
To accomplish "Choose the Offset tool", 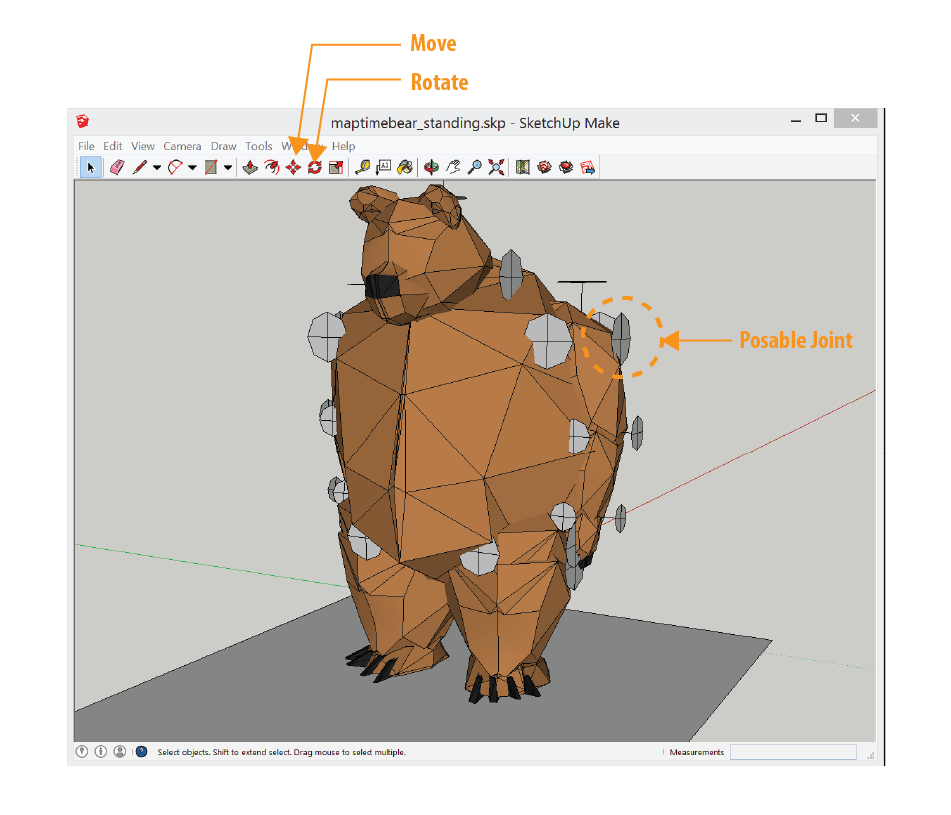I will 272,167.
